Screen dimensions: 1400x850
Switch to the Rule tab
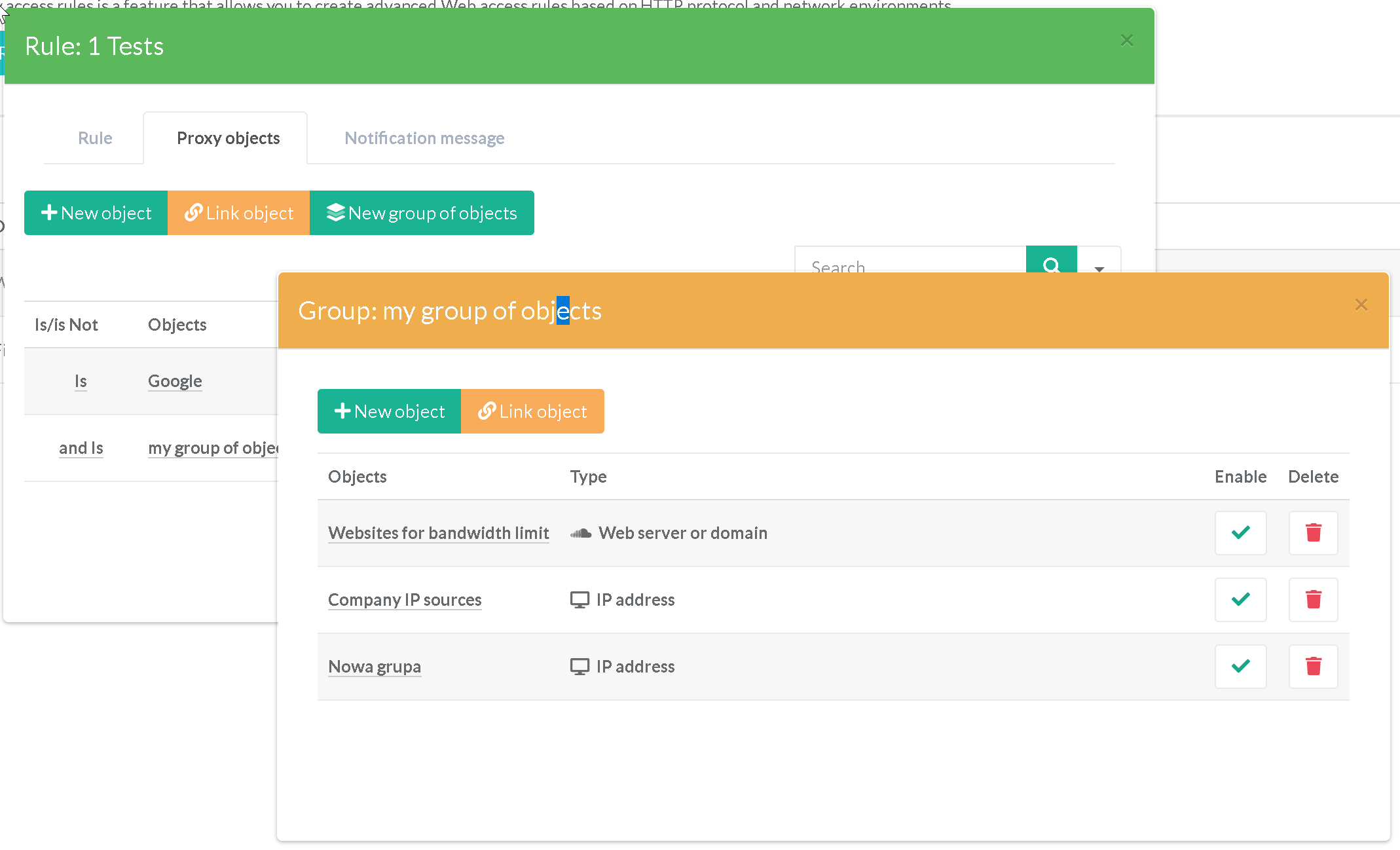pyautogui.click(x=95, y=138)
